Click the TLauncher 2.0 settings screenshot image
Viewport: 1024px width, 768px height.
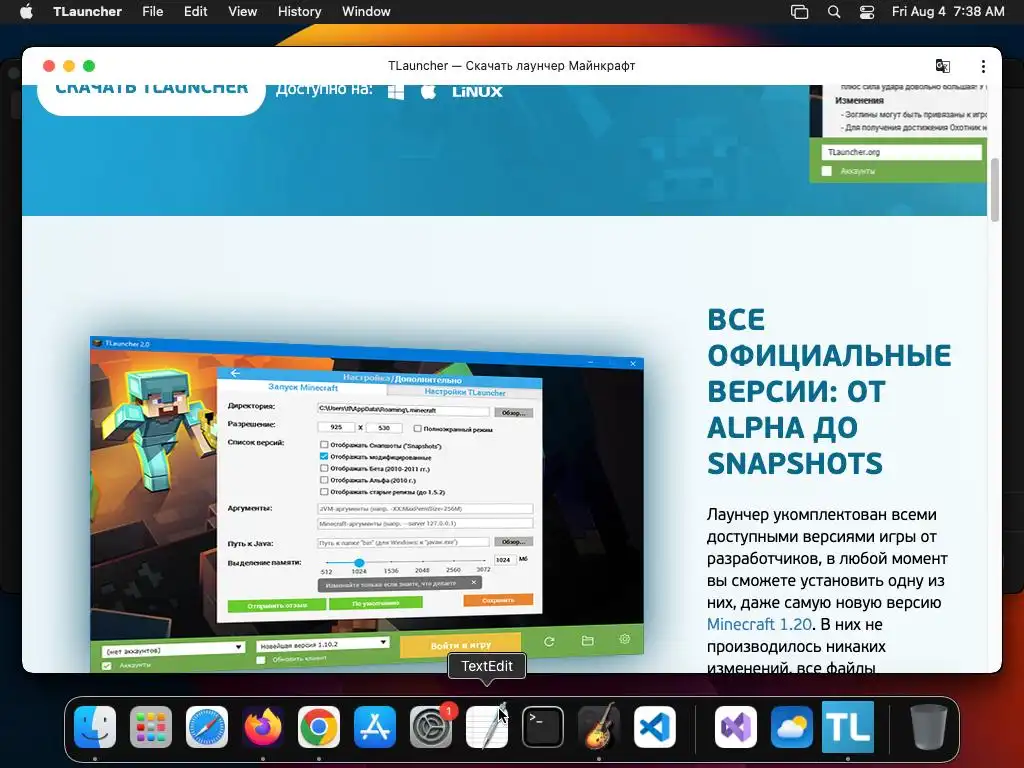[366, 503]
